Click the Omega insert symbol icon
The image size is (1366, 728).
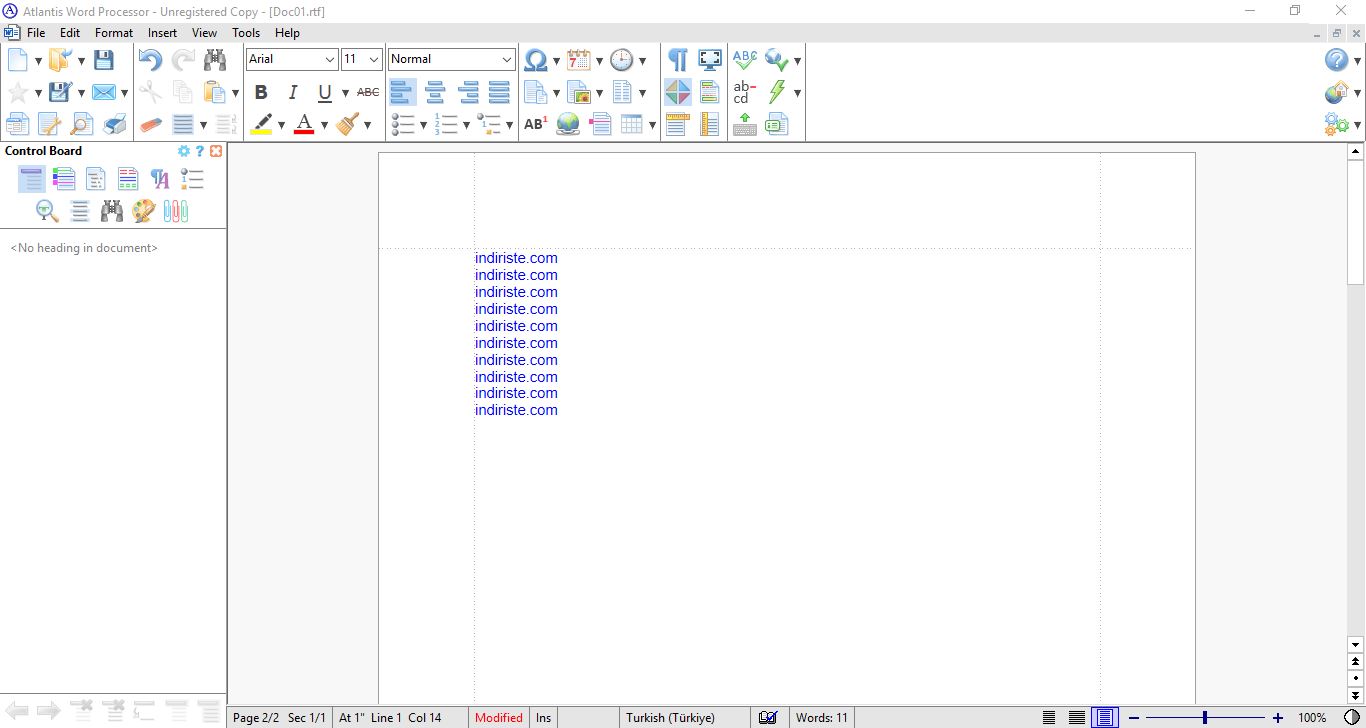(x=536, y=60)
